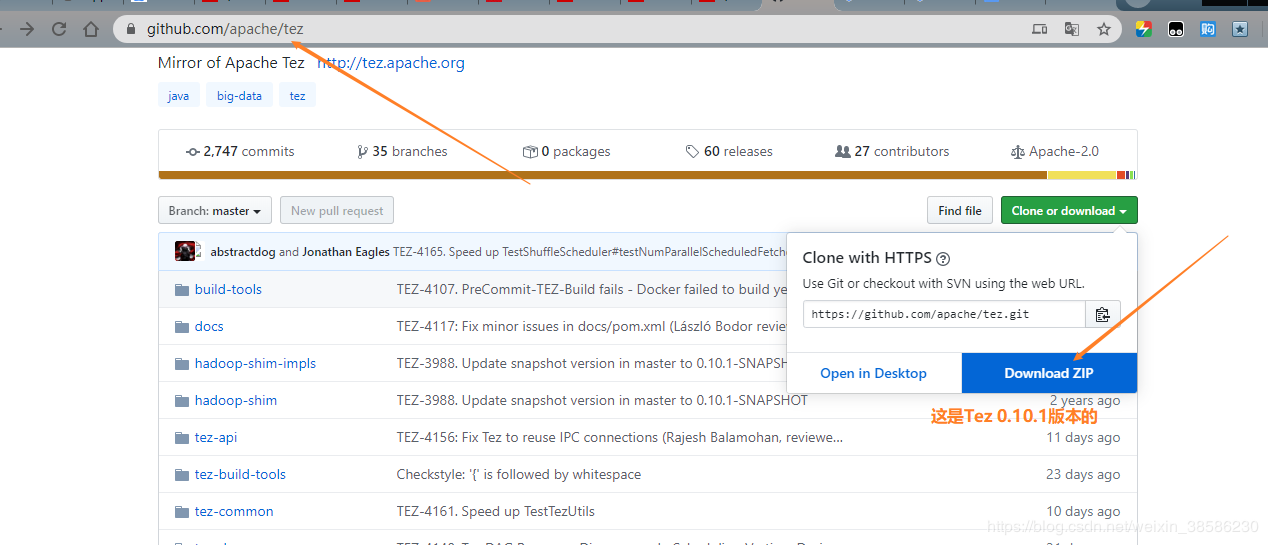The image size is (1268, 545).
Task: Open help icon beside Clone with HTTPS
Action: (942, 258)
